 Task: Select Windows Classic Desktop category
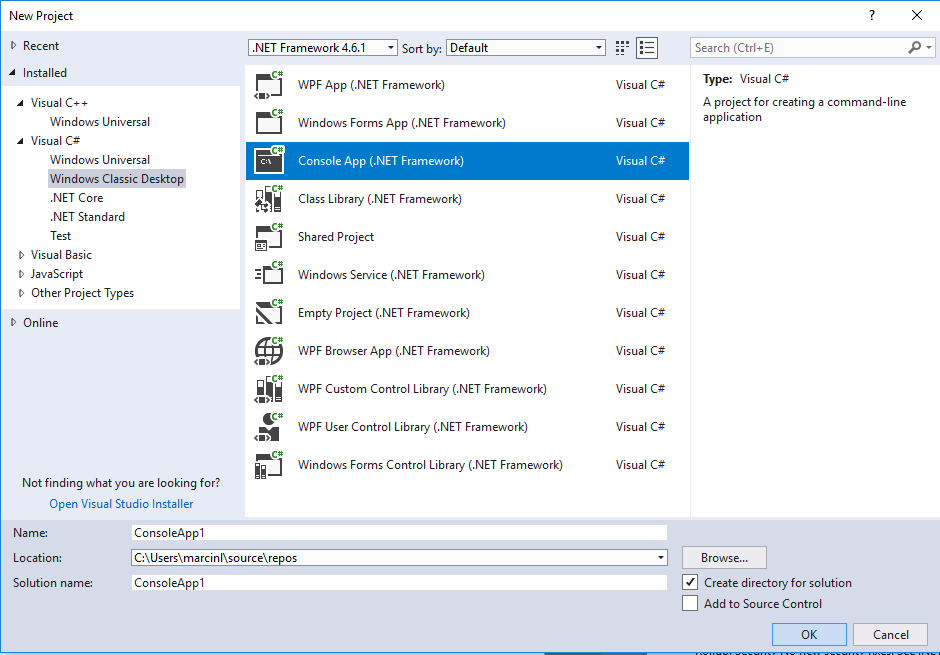pyautogui.click(x=117, y=179)
